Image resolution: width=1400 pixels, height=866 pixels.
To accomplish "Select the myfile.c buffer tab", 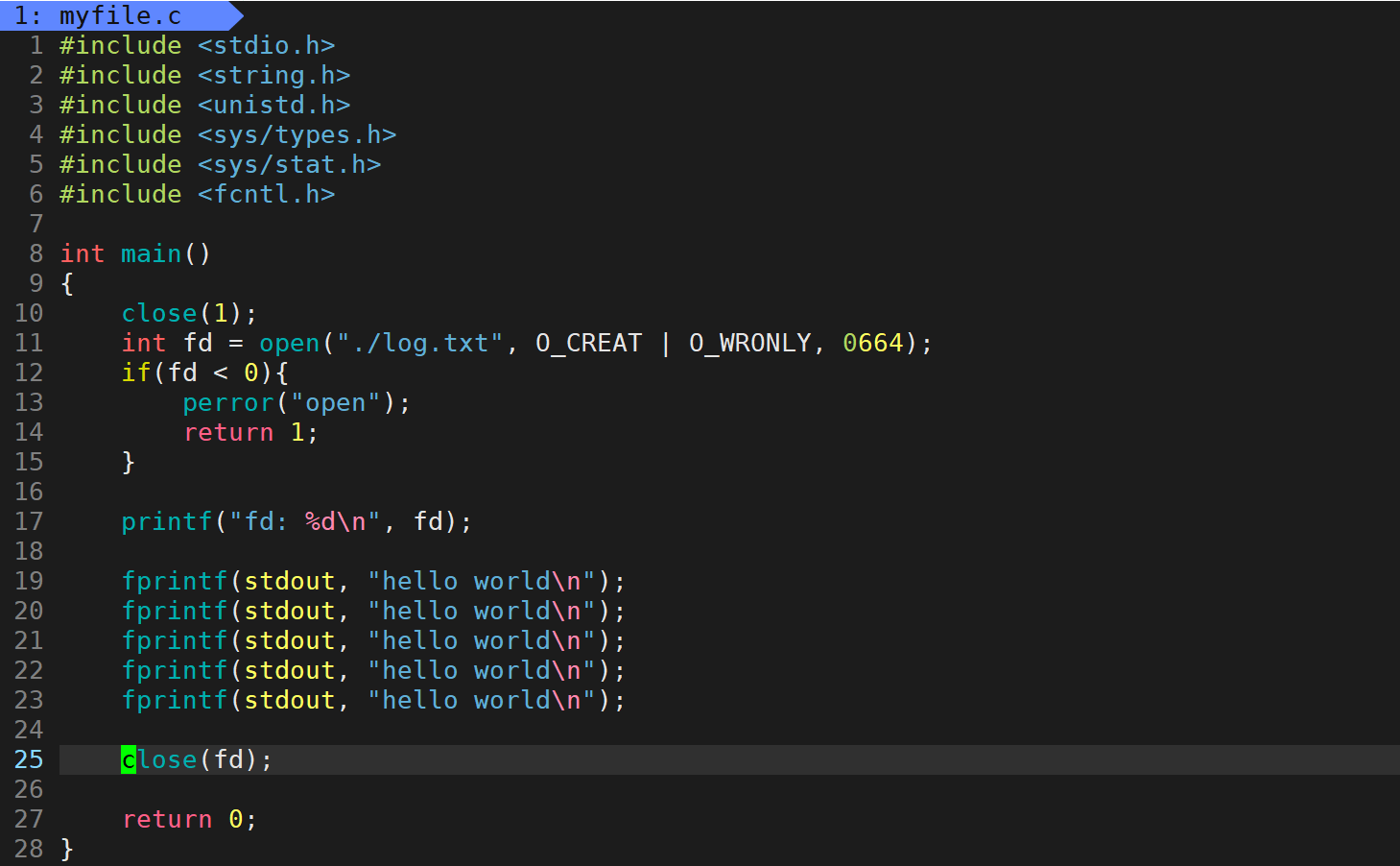I will [119, 15].
